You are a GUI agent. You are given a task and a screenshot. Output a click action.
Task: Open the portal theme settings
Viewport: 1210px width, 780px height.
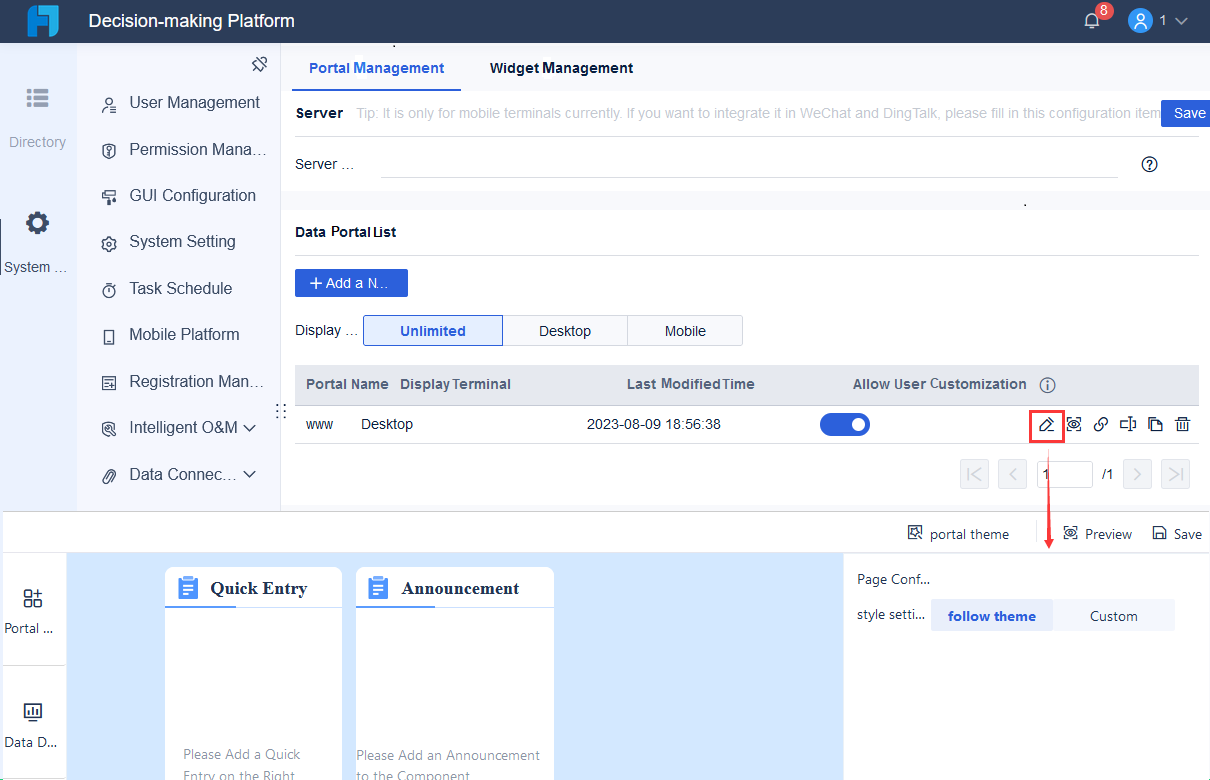(957, 533)
